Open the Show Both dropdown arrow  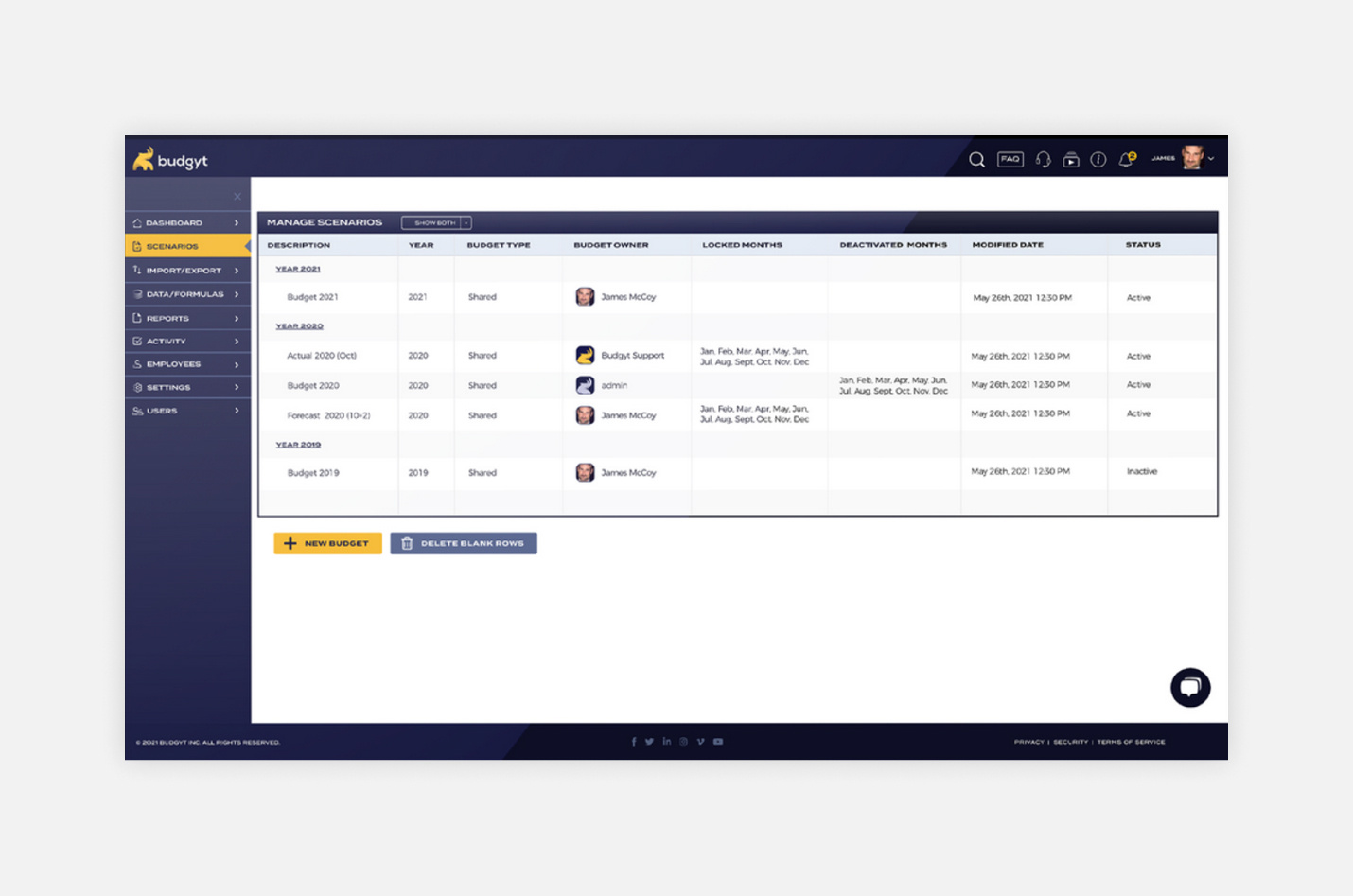[x=466, y=222]
